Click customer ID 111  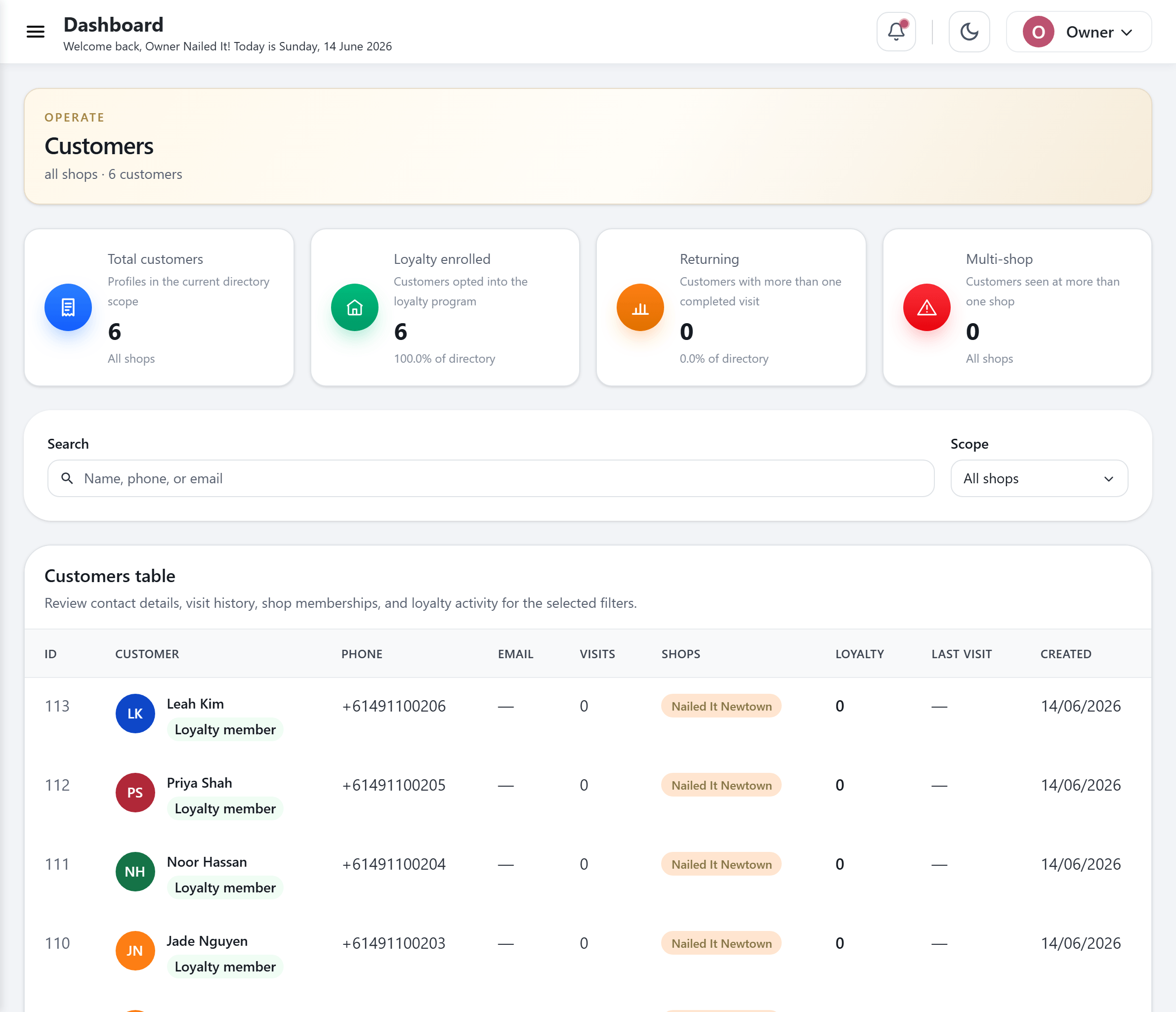click(57, 864)
